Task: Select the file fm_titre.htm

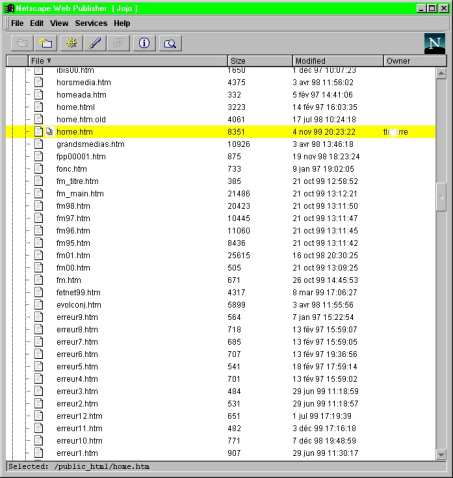Action: point(77,181)
